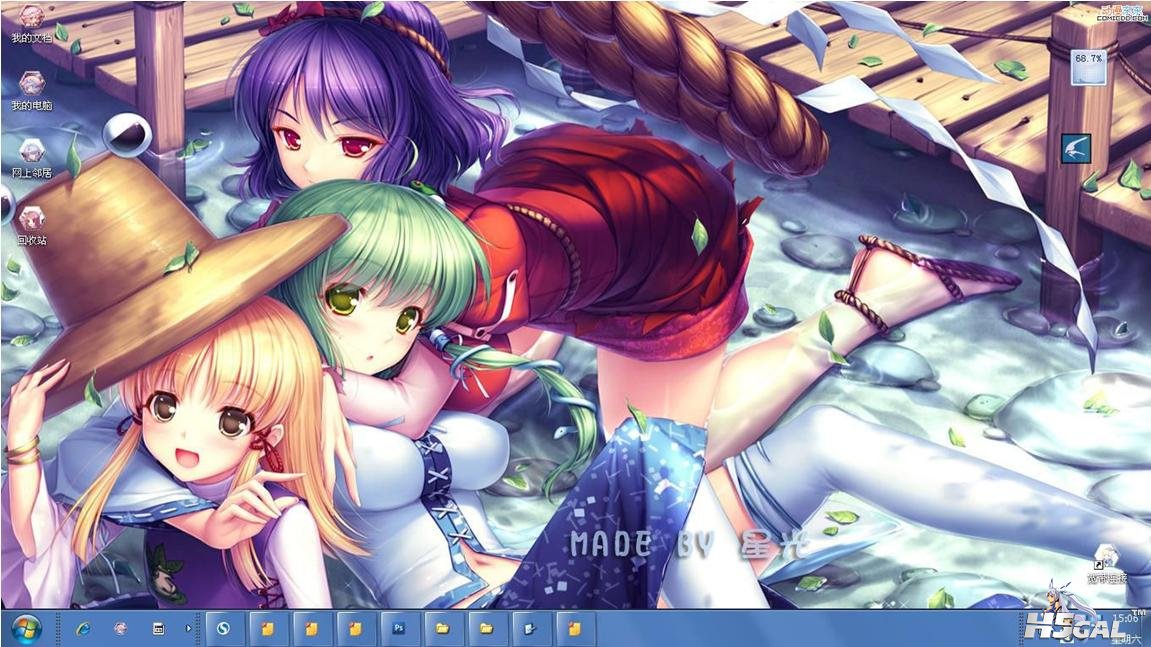Open folder button next to circle-icon app
The width and height of the screenshot is (1151, 647).
(x=268, y=629)
